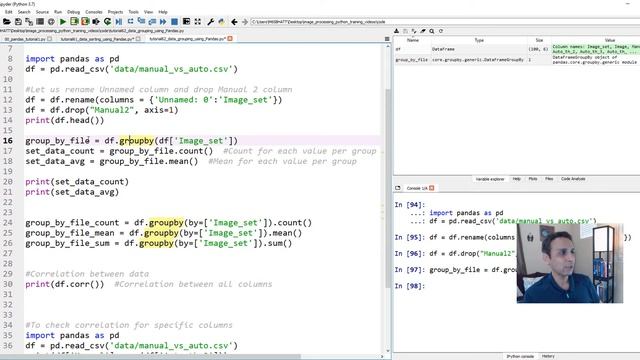This screenshot has height=360, width=640.
Task: Run cell and advance icon
Action: (x=85, y=22)
